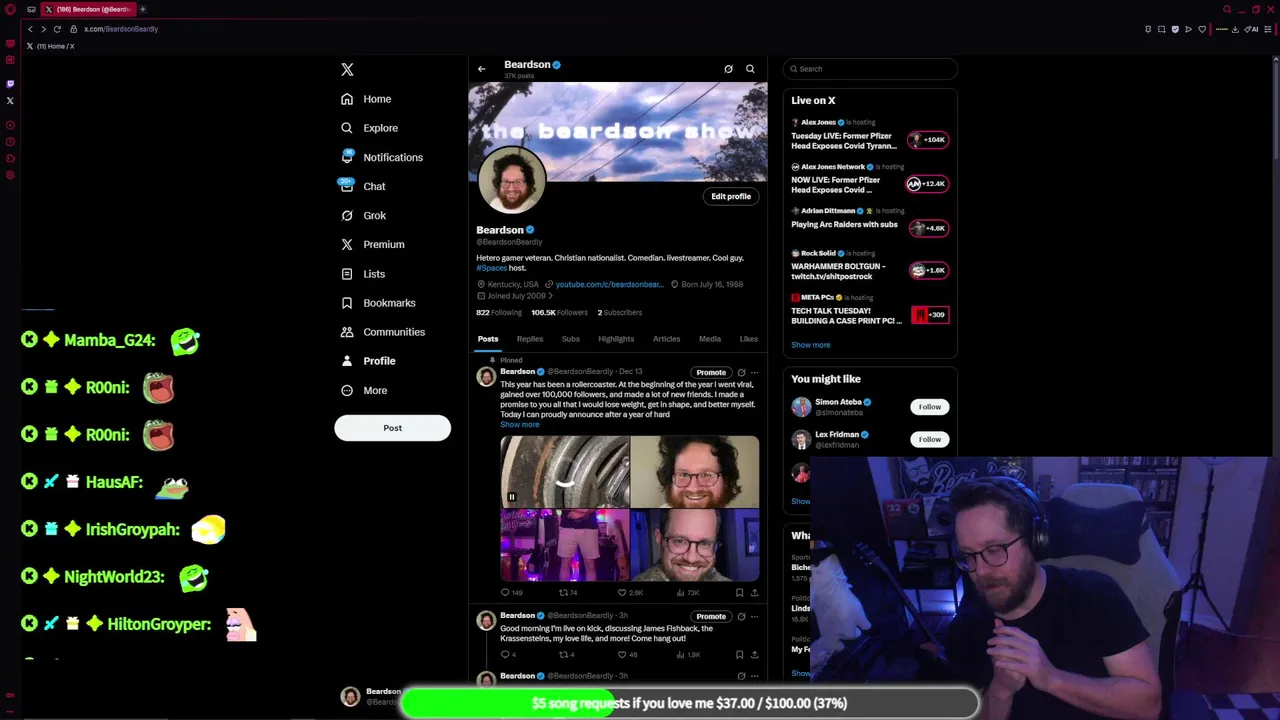Promote the Good morning kick post
Screen dimensions: 1280x720
(711, 616)
